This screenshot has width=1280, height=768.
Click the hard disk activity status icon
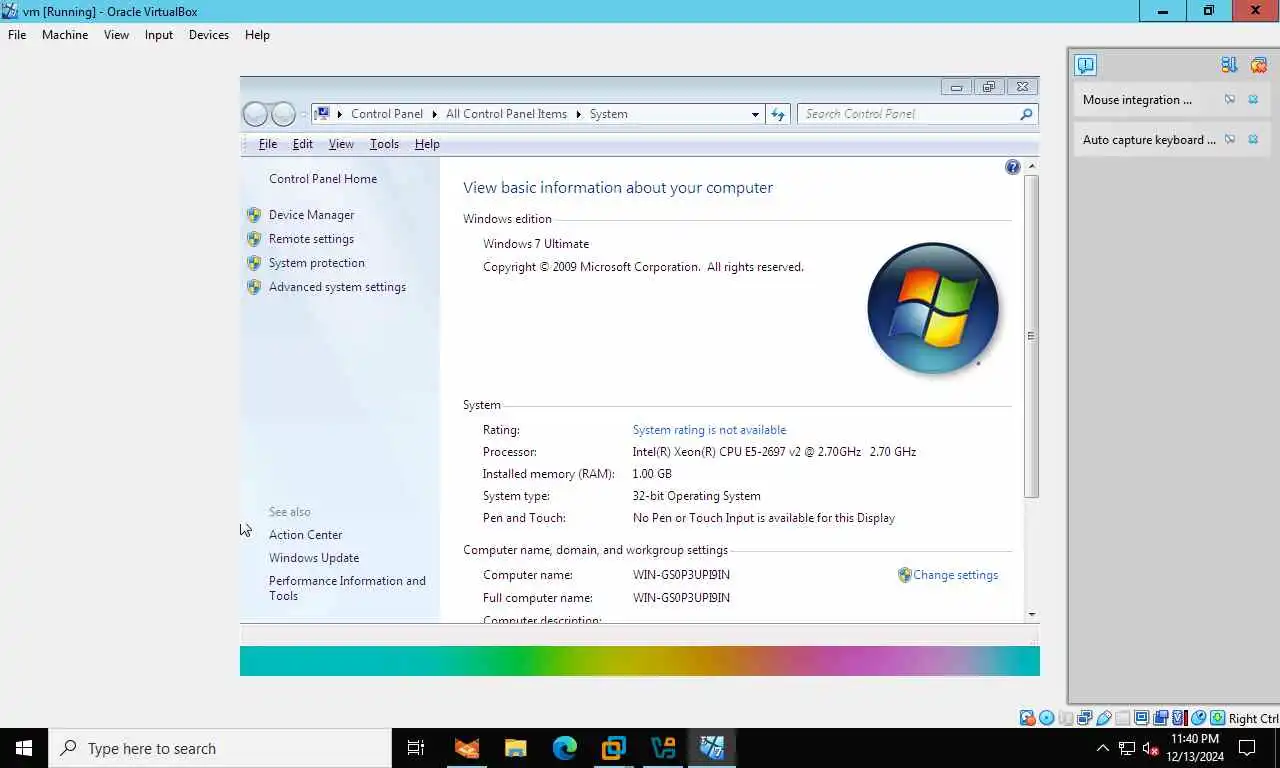click(x=1027, y=718)
